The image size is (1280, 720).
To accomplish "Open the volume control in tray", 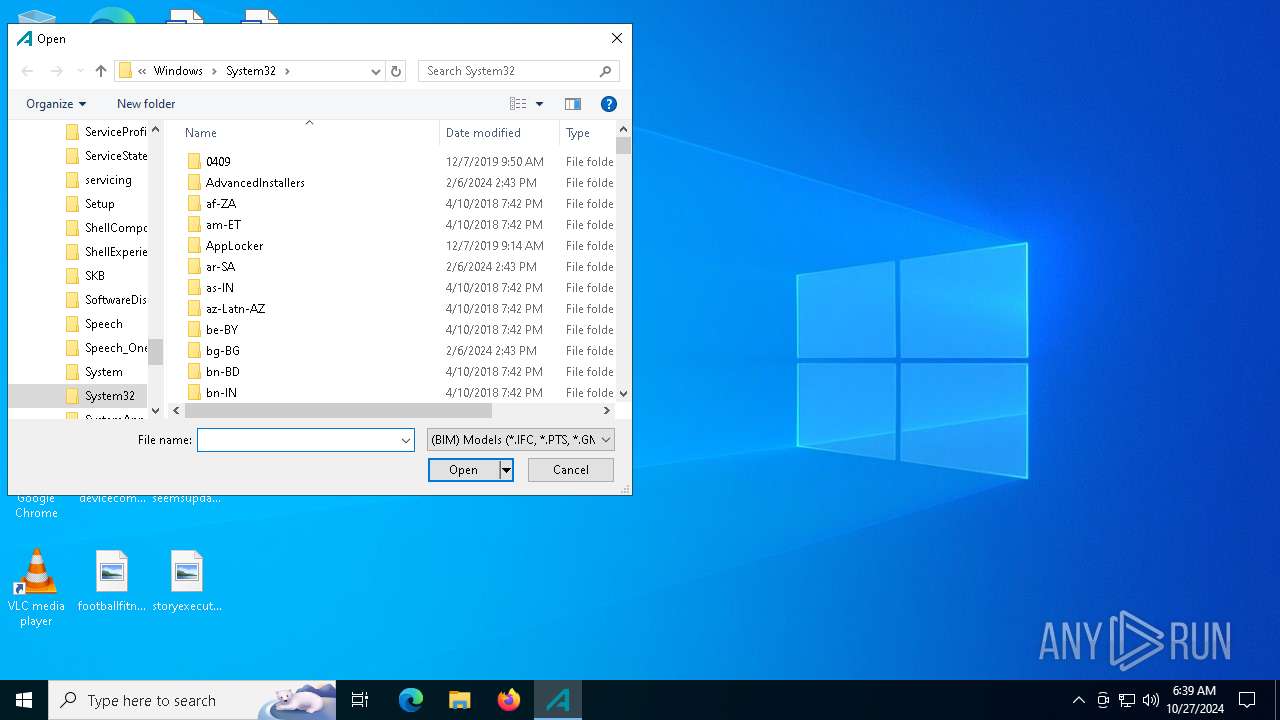I will click(1151, 700).
